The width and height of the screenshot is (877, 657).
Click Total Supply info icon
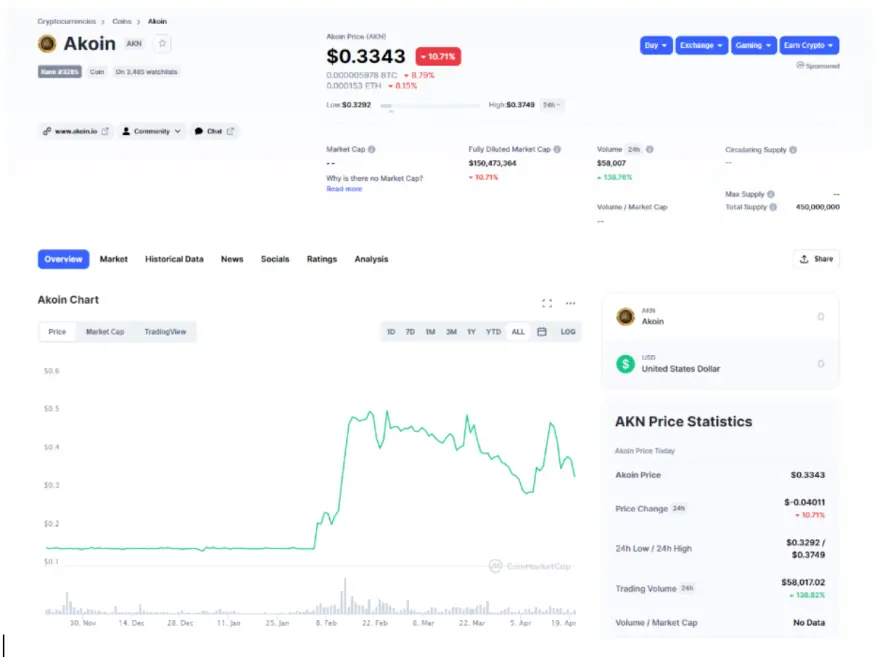click(x=773, y=207)
